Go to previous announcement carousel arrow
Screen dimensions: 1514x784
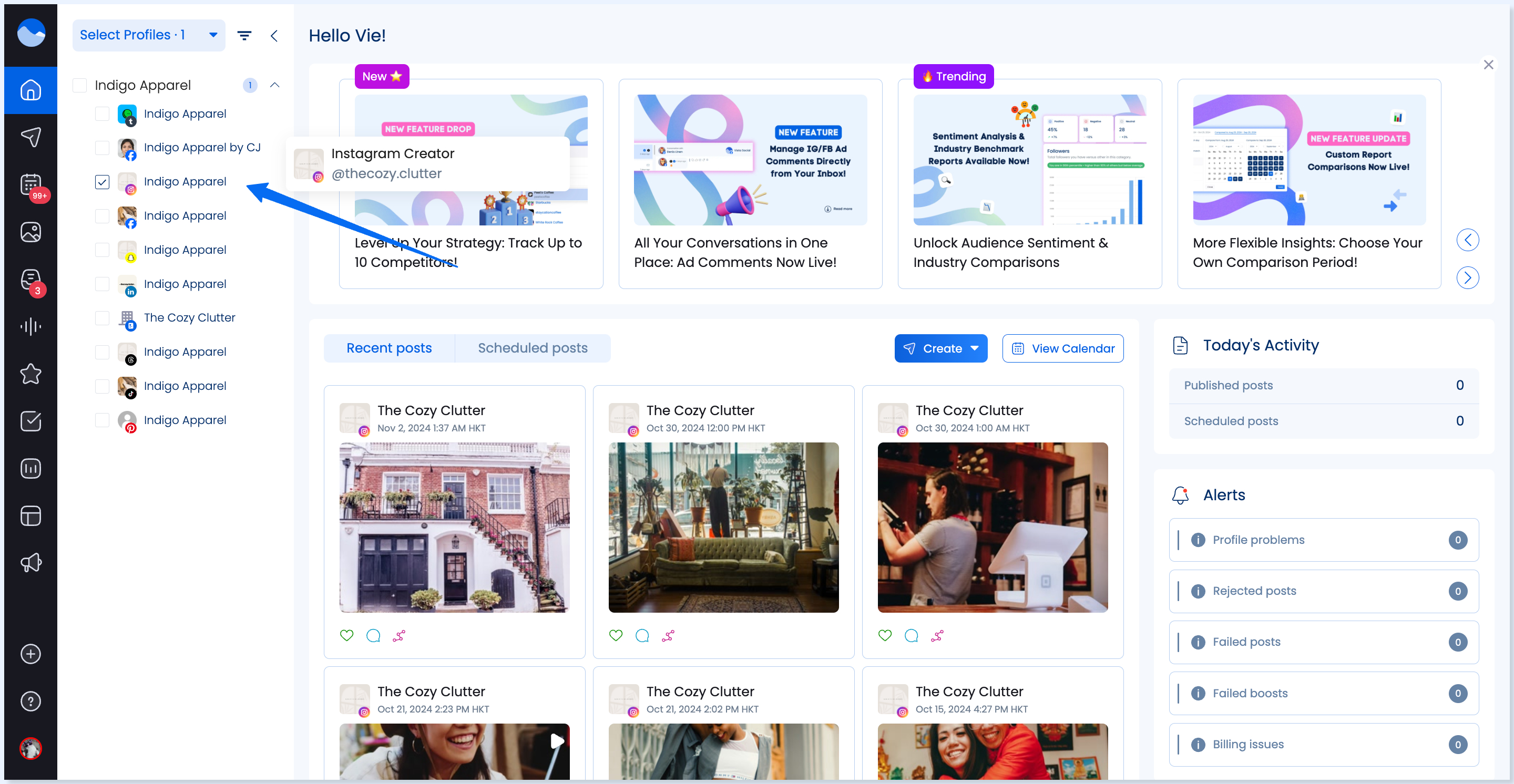point(1468,240)
